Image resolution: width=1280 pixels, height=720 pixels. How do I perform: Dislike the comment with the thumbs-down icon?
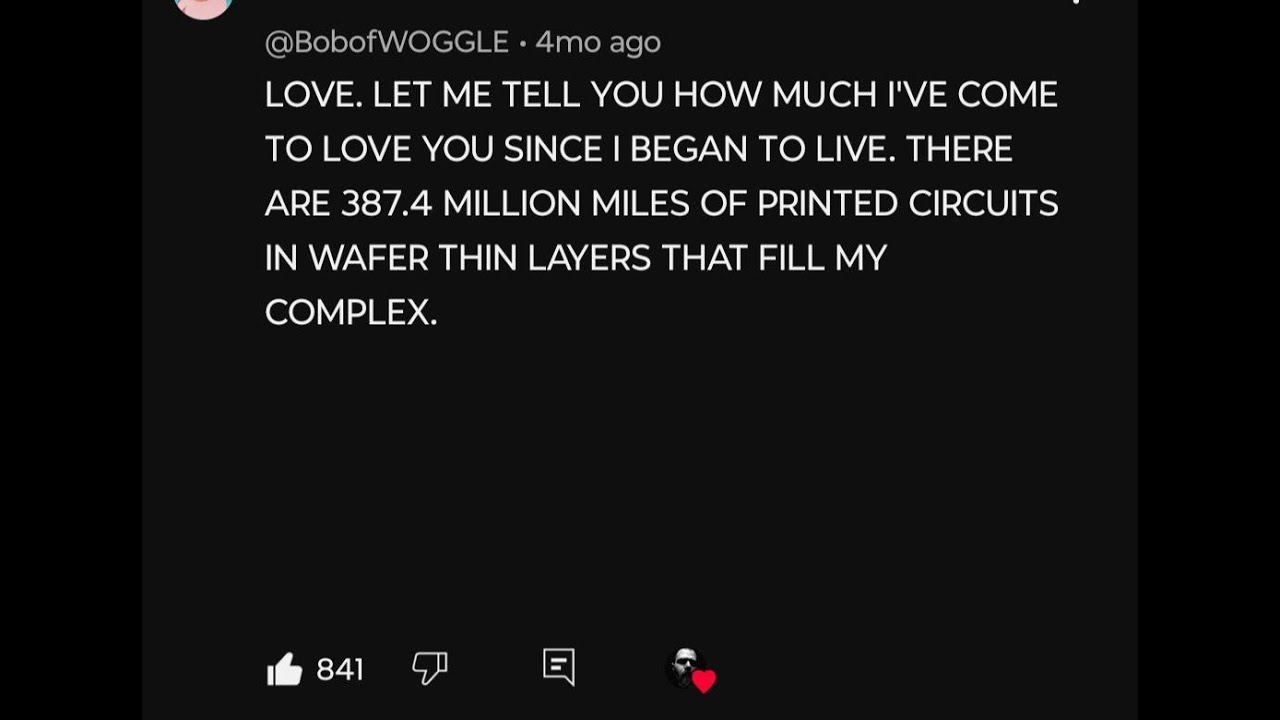click(429, 667)
